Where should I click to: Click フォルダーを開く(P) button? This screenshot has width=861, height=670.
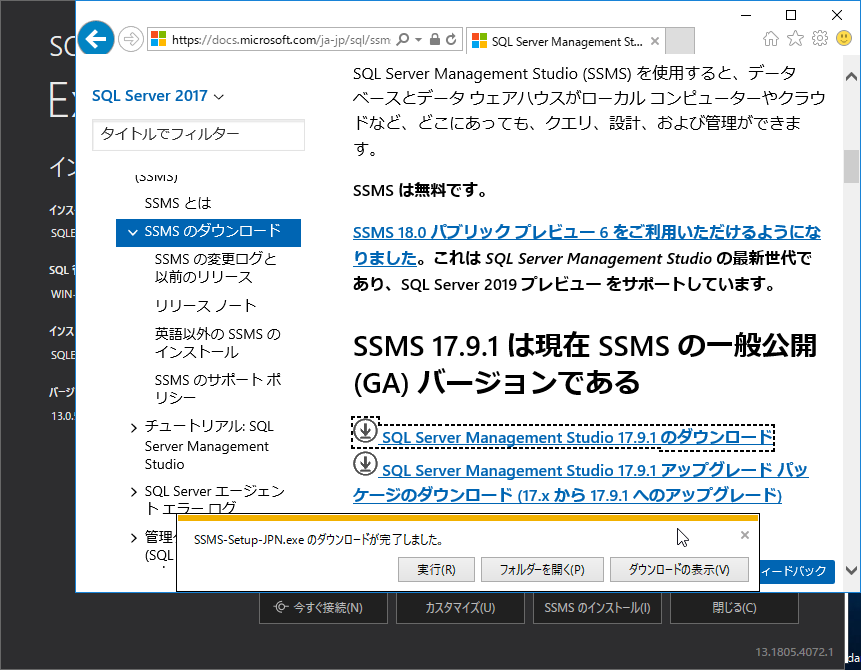(541, 570)
